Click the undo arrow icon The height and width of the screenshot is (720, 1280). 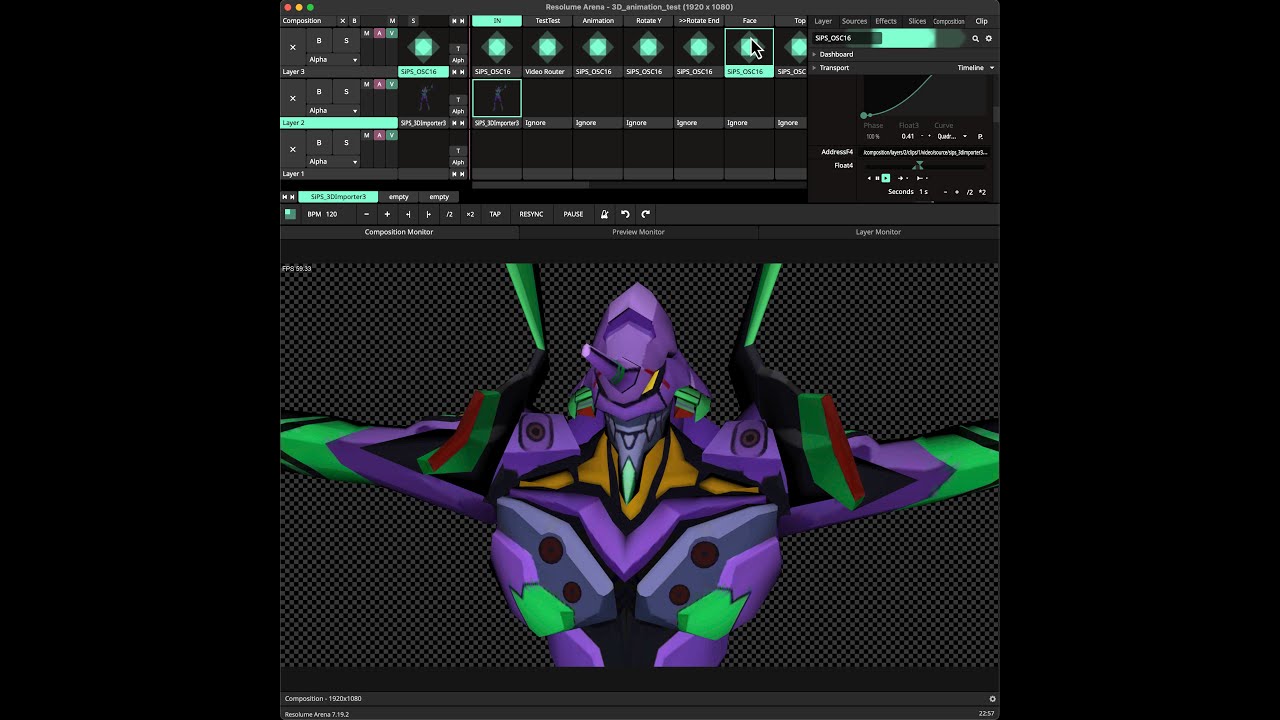pos(625,214)
